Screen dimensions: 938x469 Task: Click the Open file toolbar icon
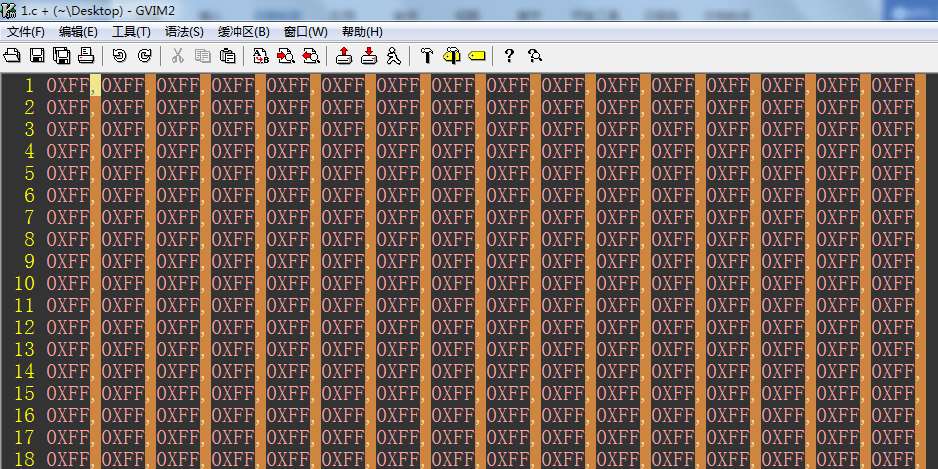pos(12,56)
